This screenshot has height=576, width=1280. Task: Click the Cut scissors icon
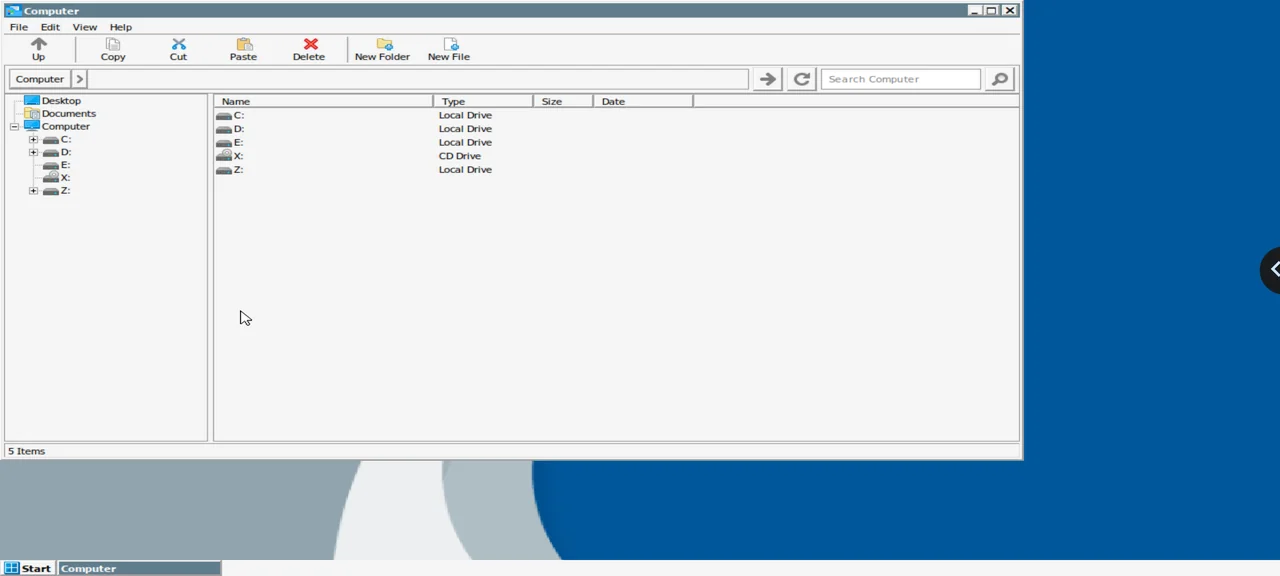click(x=178, y=45)
